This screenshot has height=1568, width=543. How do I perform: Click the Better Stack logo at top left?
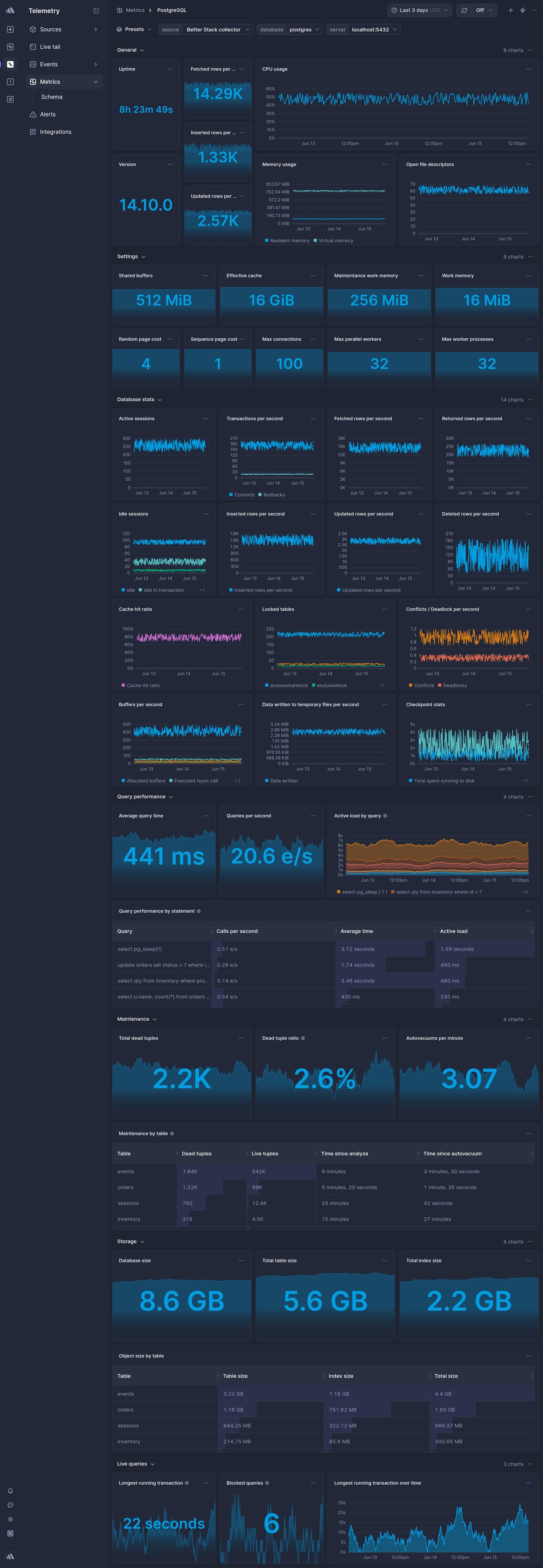pyautogui.click(x=10, y=10)
